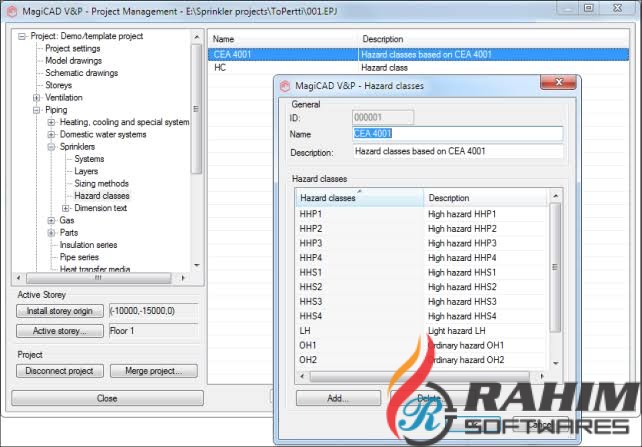The height and width of the screenshot is (447, 642).
Task: Select Storeys tree item
Action: tap(59, 85)
